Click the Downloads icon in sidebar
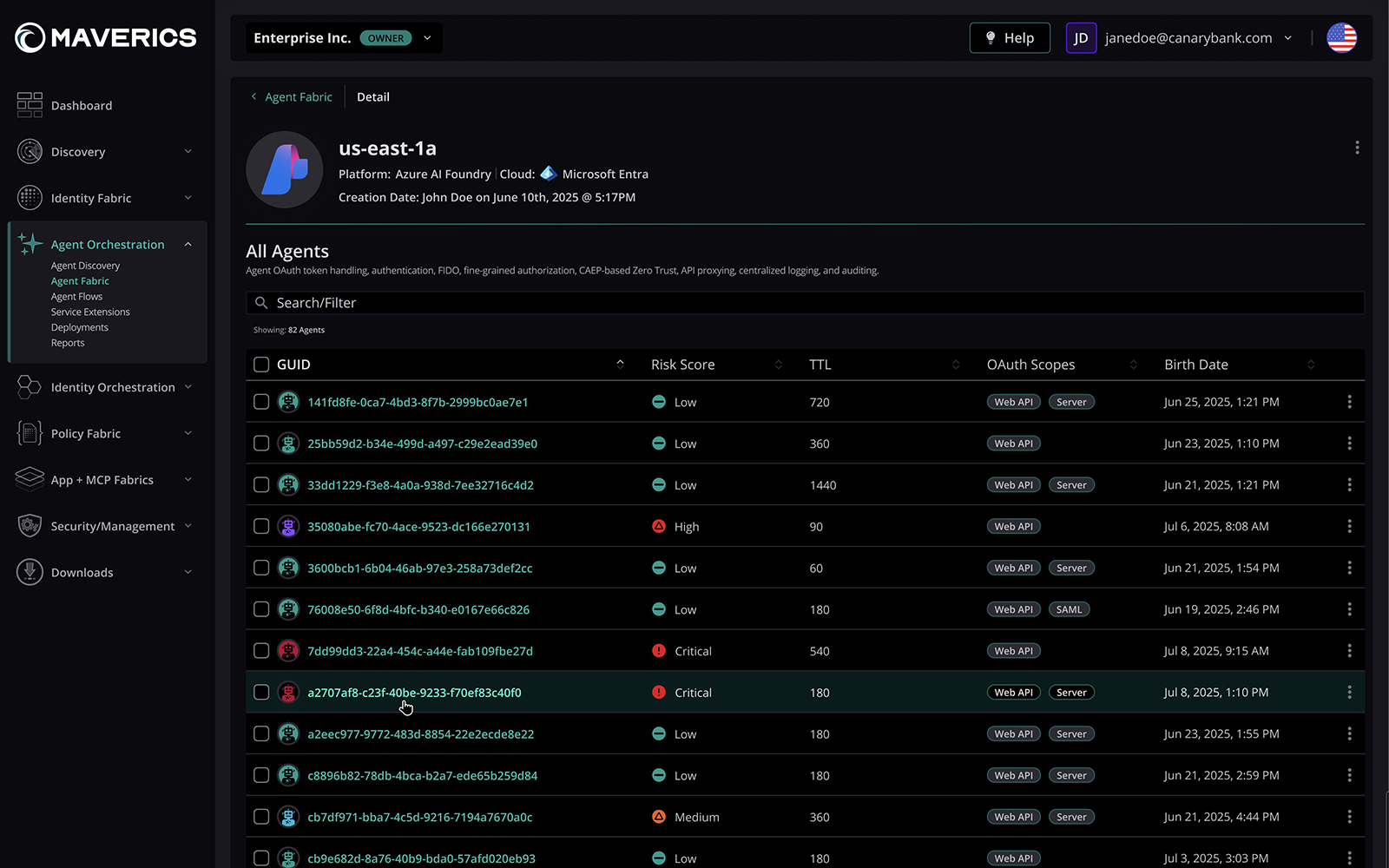Image resolution: width=1389 pixels, height=868 pixels. 30,572
